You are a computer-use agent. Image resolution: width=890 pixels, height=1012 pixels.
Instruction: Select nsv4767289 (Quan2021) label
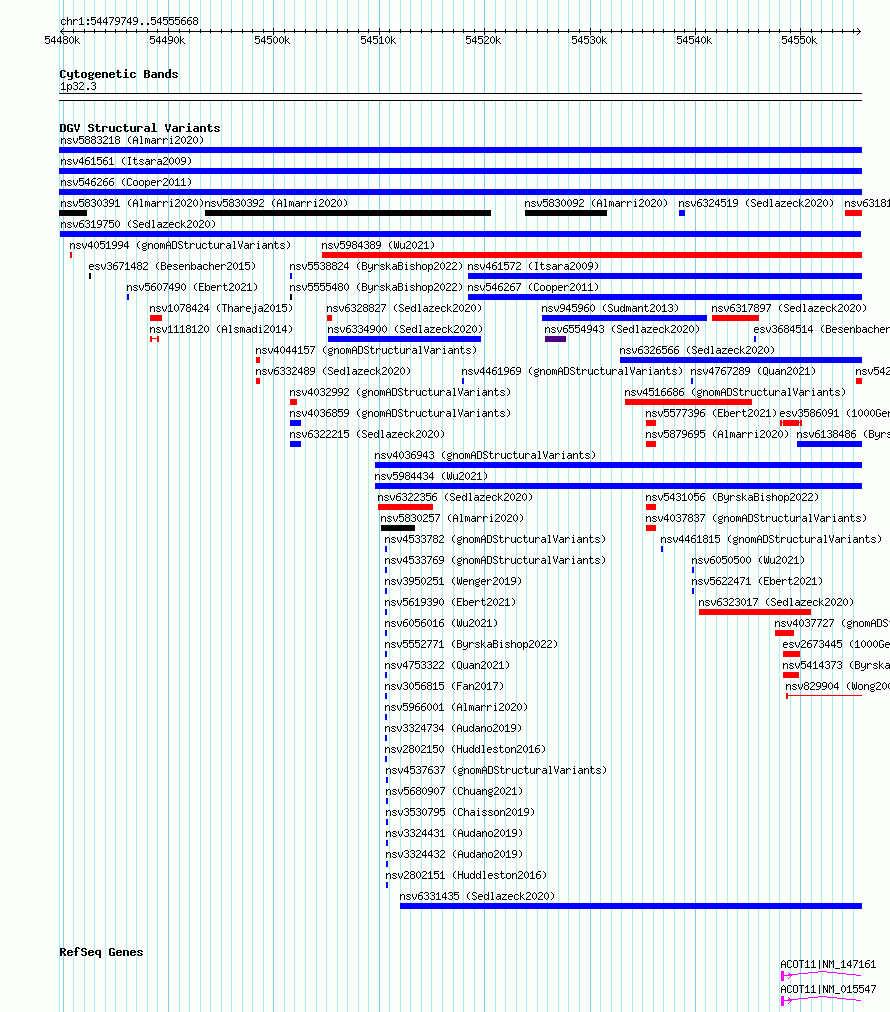[753, 371]
